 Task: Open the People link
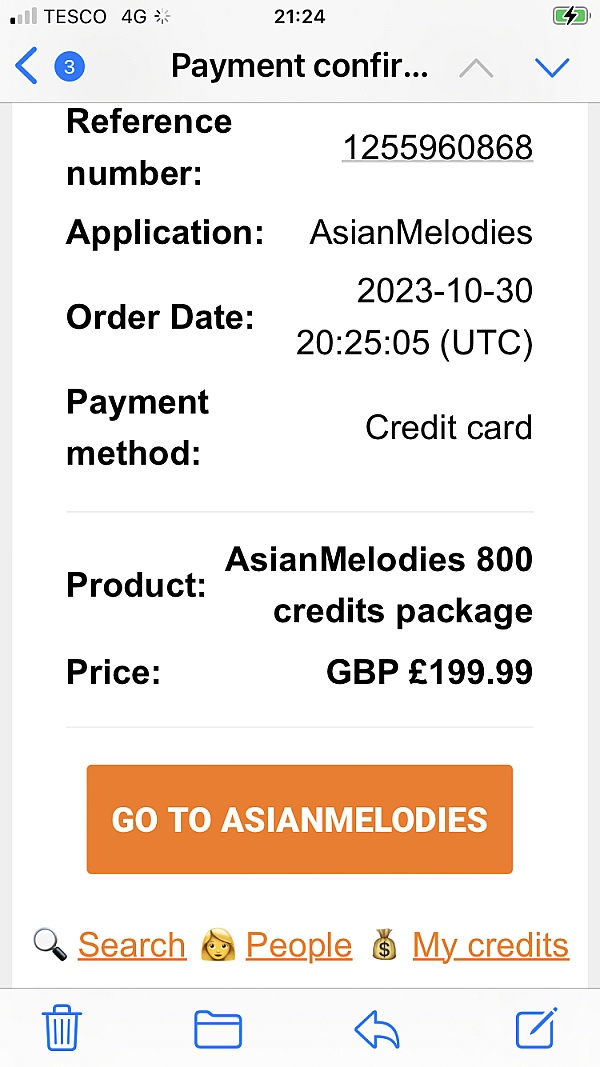(x=299, y=945)
